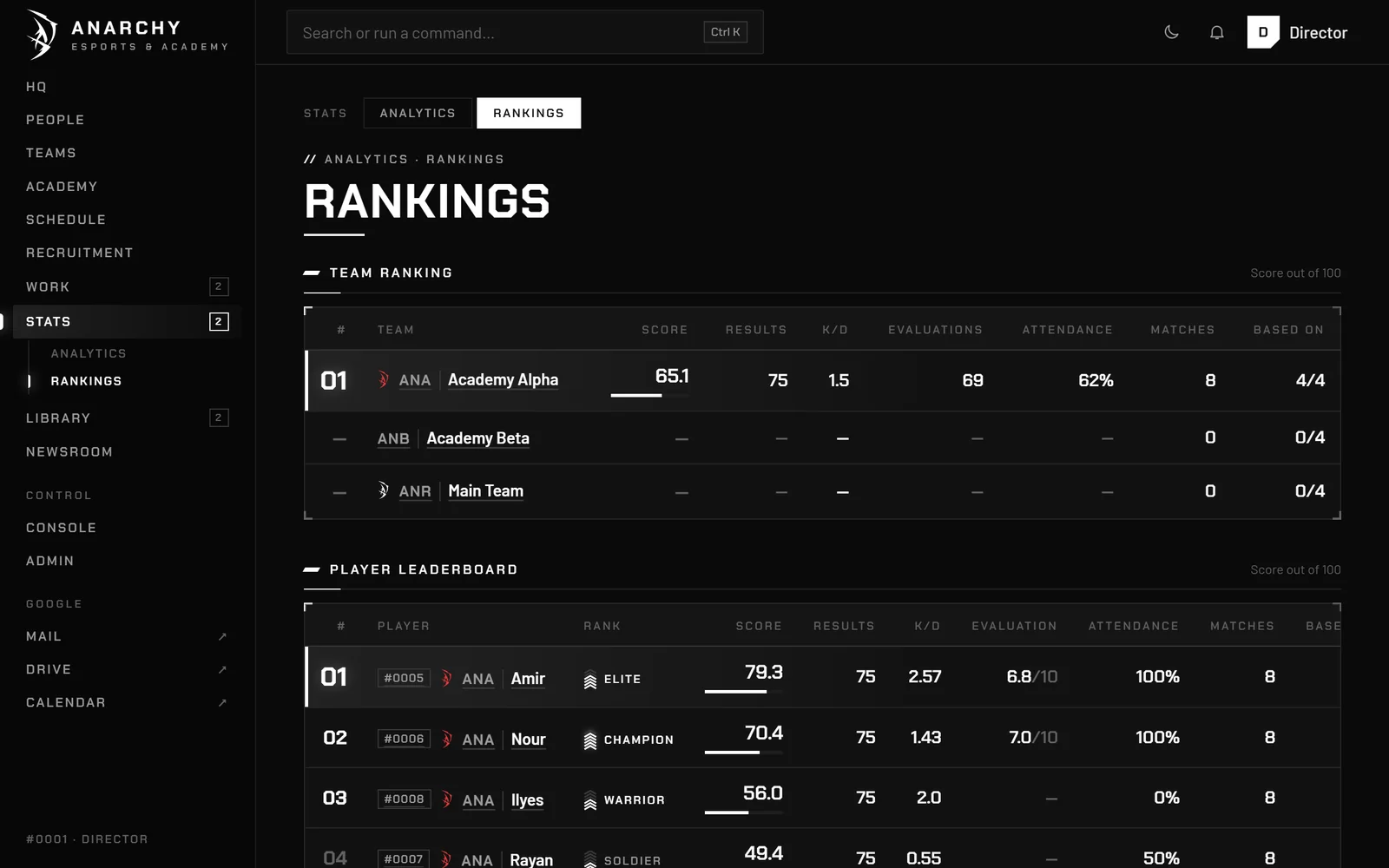Open Schedule page

click(x=66, y=220)
